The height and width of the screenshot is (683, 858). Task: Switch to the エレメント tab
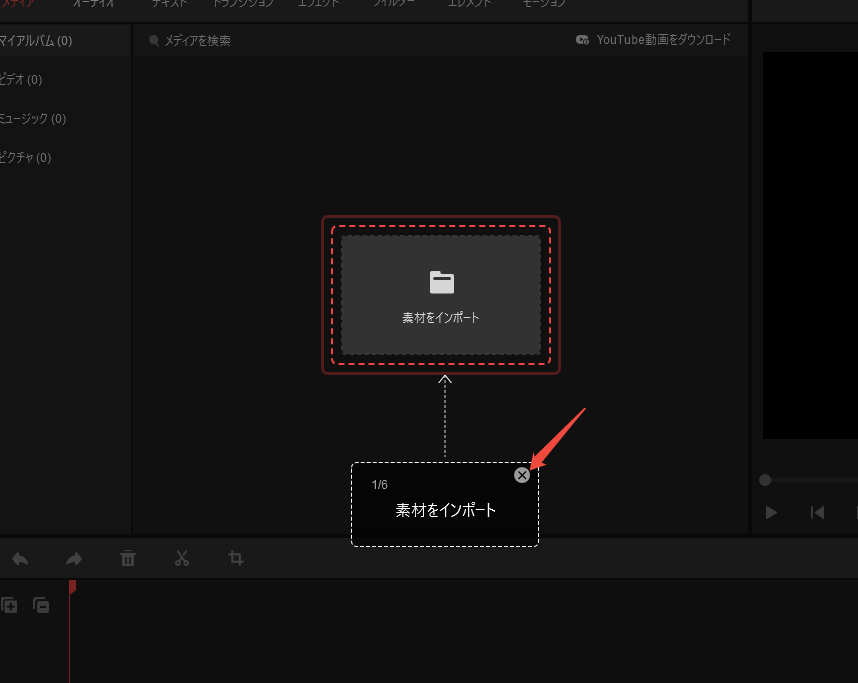(x=469, y=3)
